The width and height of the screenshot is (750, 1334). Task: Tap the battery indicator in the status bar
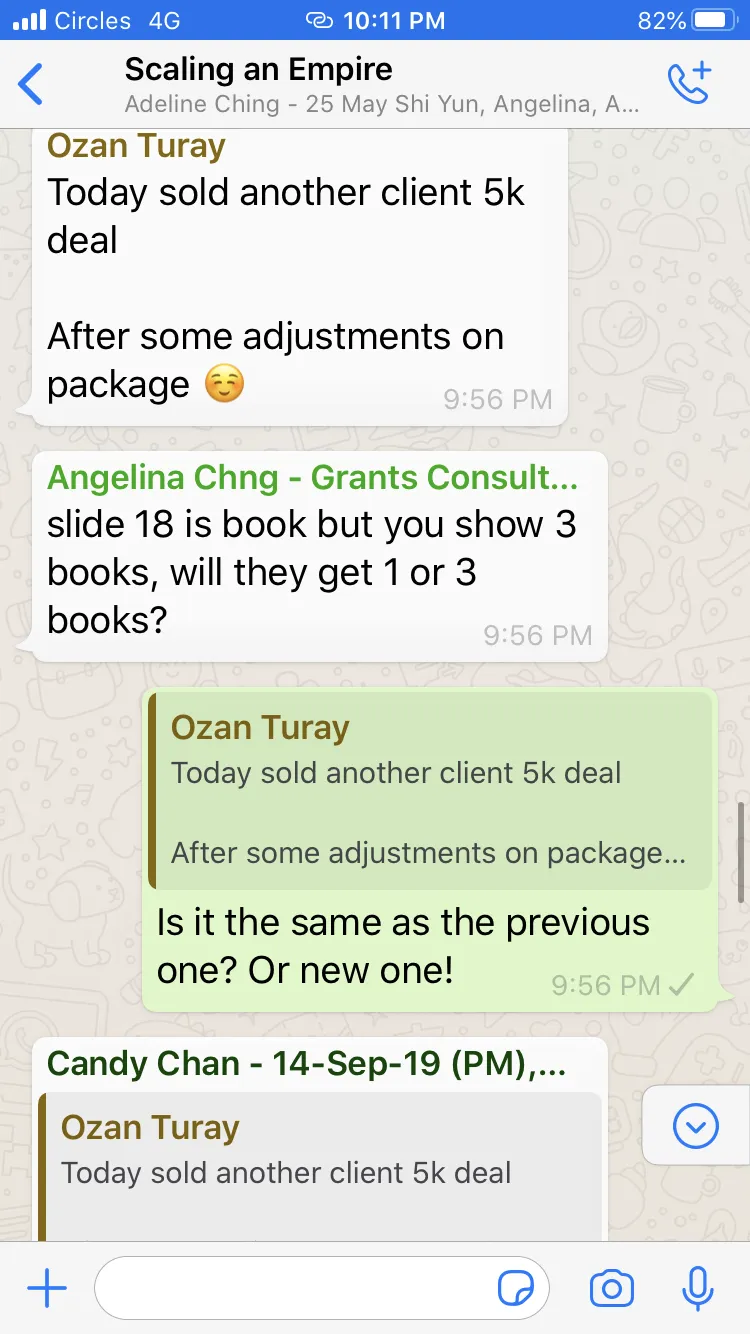click(713, 20)
